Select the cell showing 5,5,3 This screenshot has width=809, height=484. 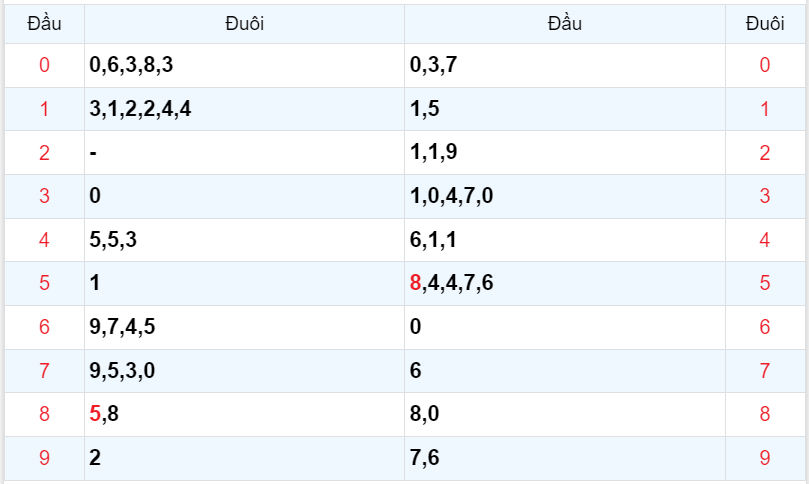click(x=113, y=240)
